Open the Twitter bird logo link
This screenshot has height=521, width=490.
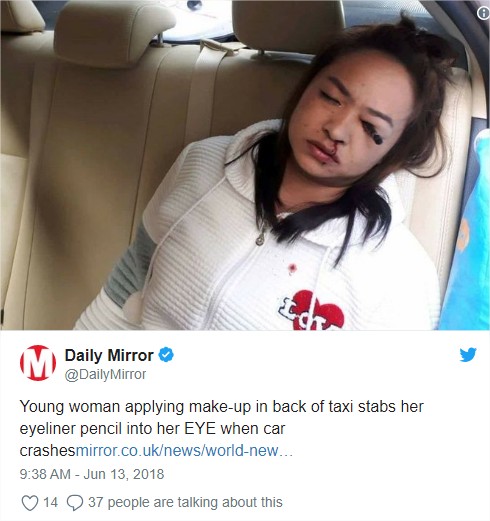(x=468, y=355)
